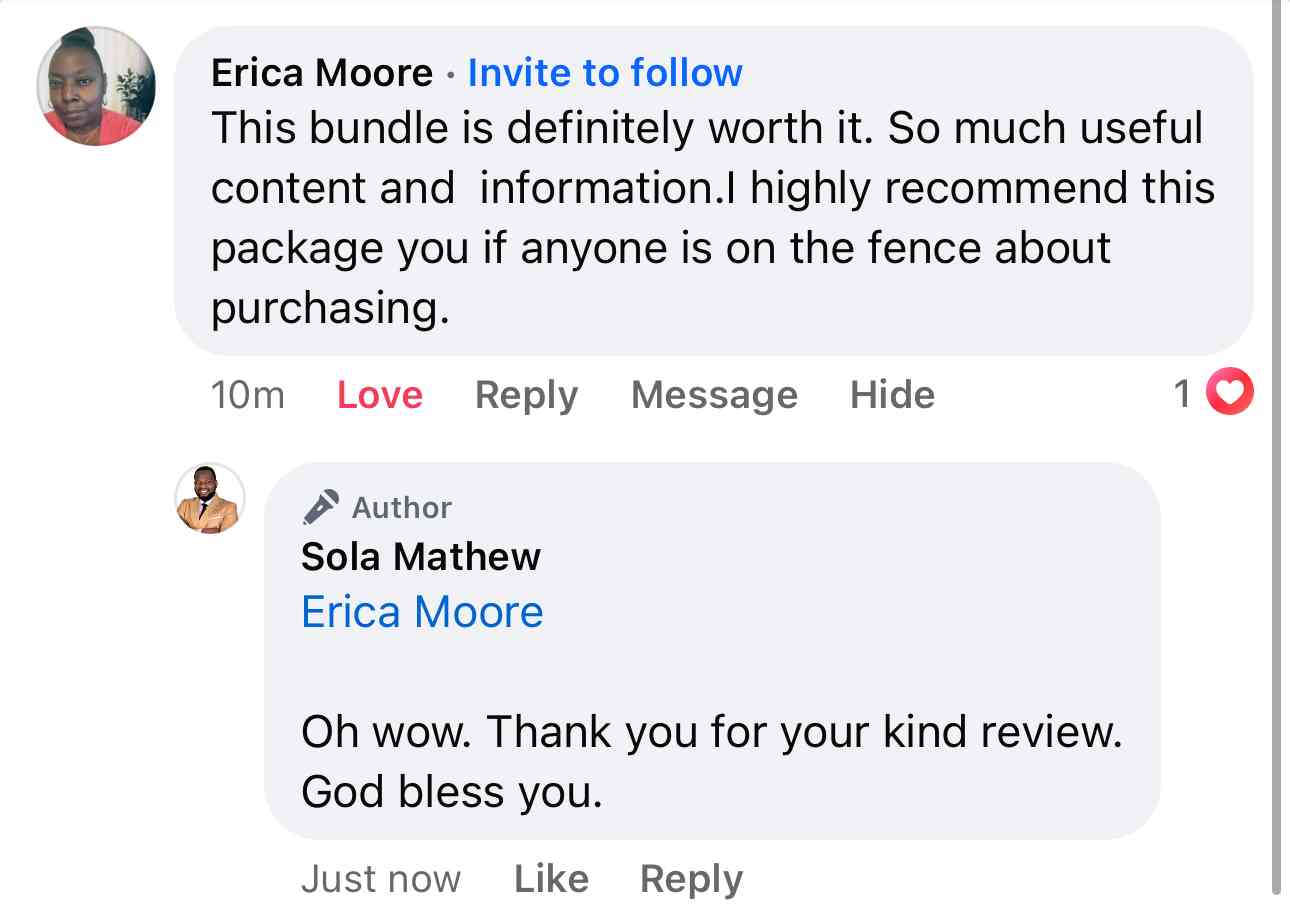Click the Invite to follow link

(604, 72)
